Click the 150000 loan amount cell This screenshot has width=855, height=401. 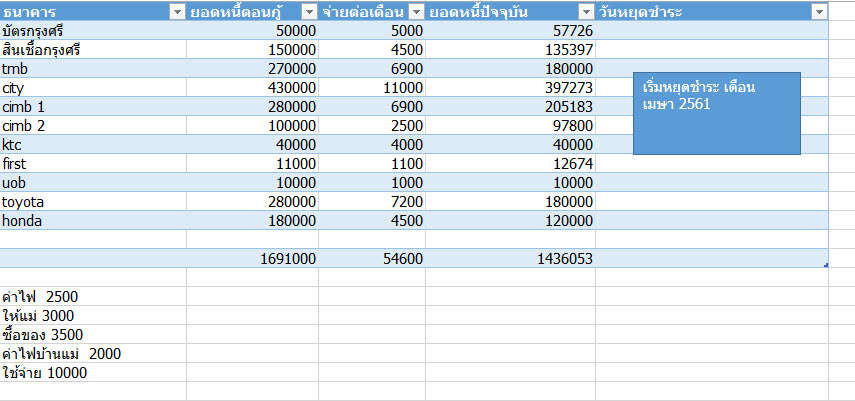(x=252, y=50)
